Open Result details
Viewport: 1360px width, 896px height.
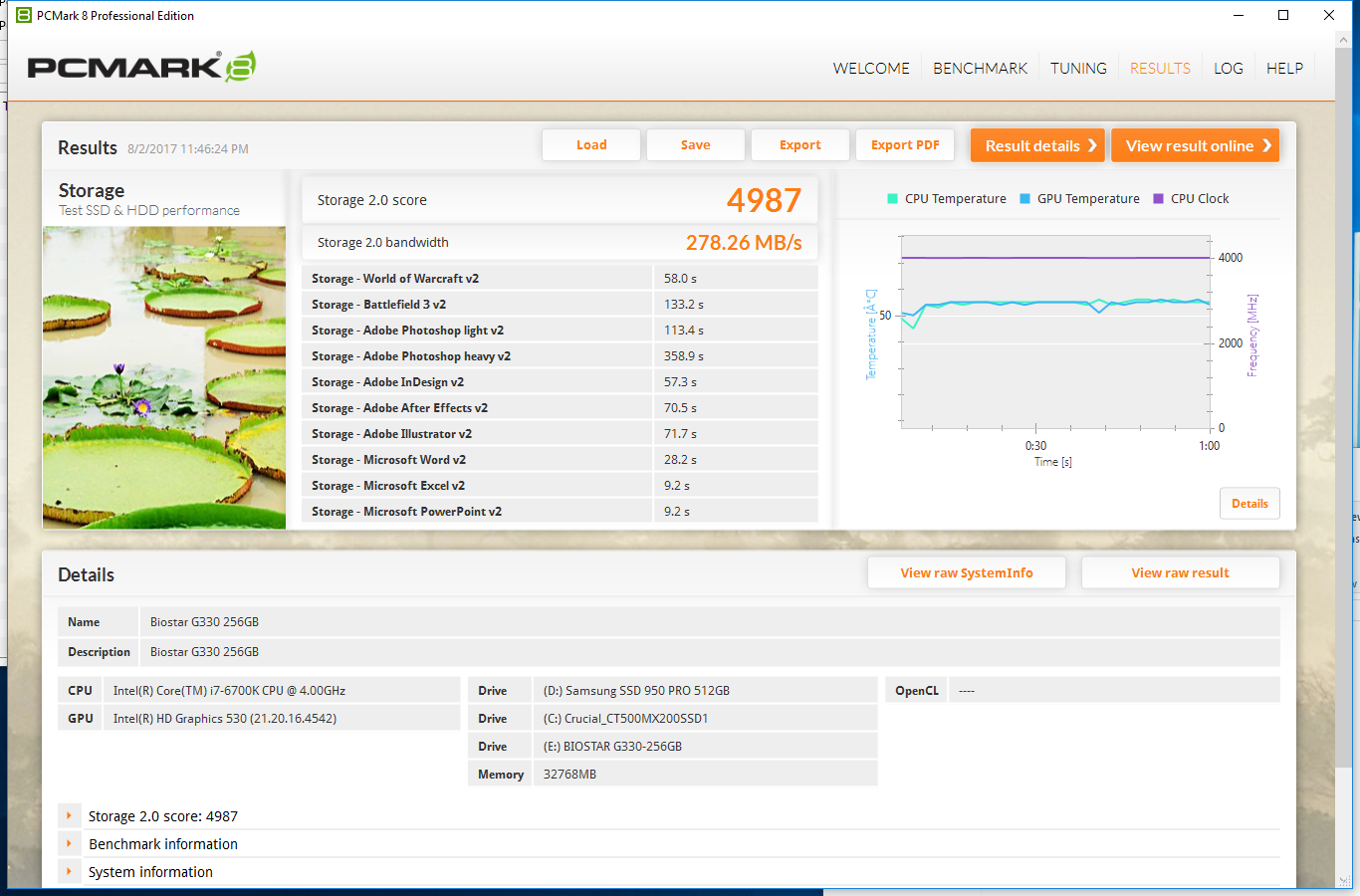(x=1038, y=145)
